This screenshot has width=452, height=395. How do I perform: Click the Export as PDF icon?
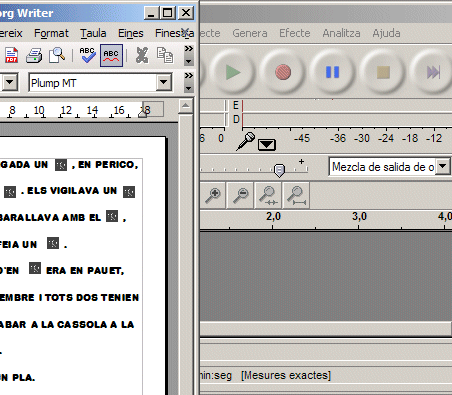[x=11, y=55]
